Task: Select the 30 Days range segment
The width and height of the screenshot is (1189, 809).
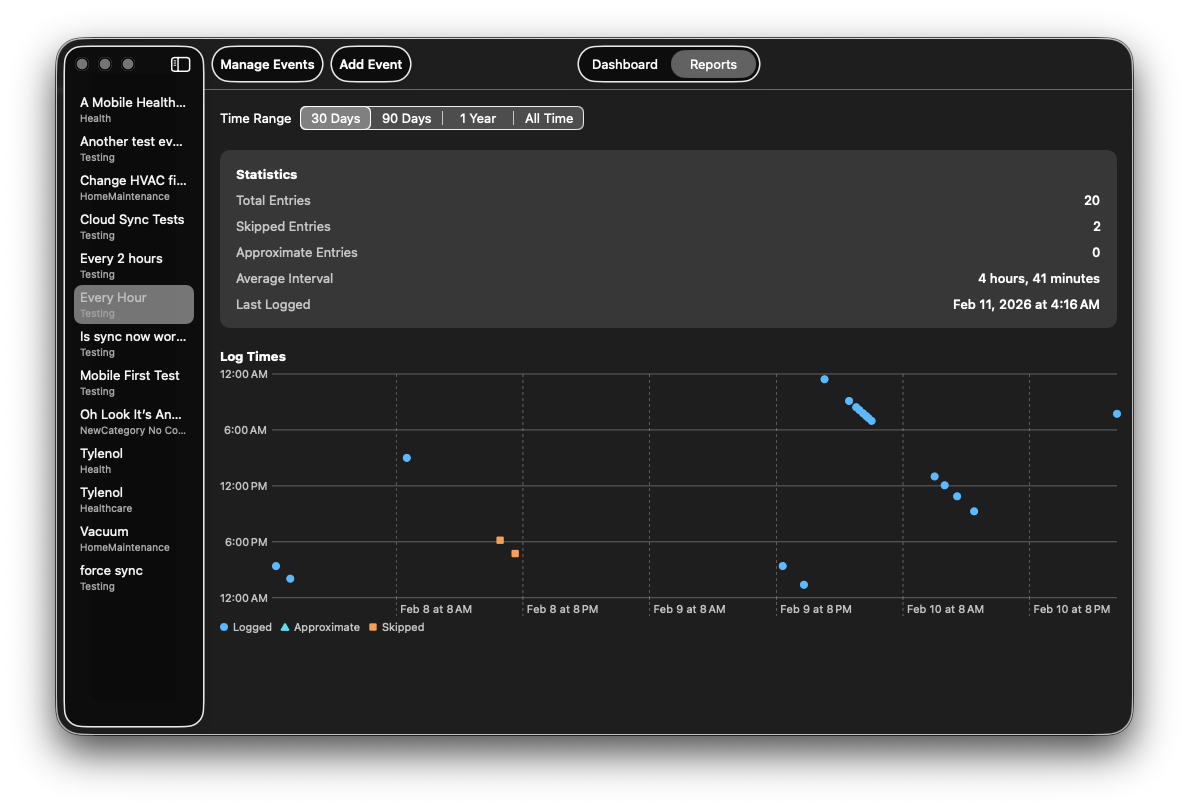Action: (x=335, y=118)
